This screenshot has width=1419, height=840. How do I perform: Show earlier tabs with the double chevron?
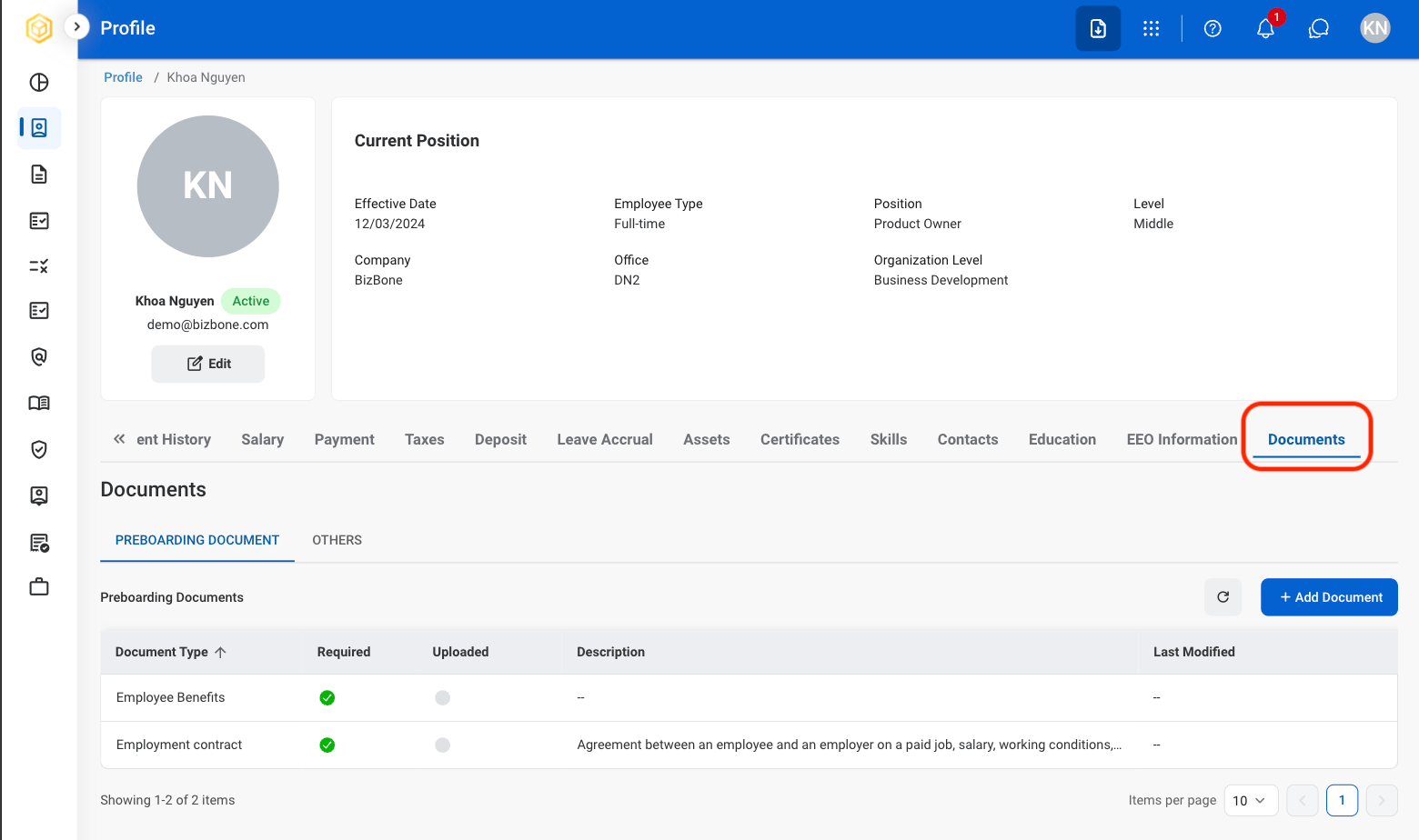[119, 439]
